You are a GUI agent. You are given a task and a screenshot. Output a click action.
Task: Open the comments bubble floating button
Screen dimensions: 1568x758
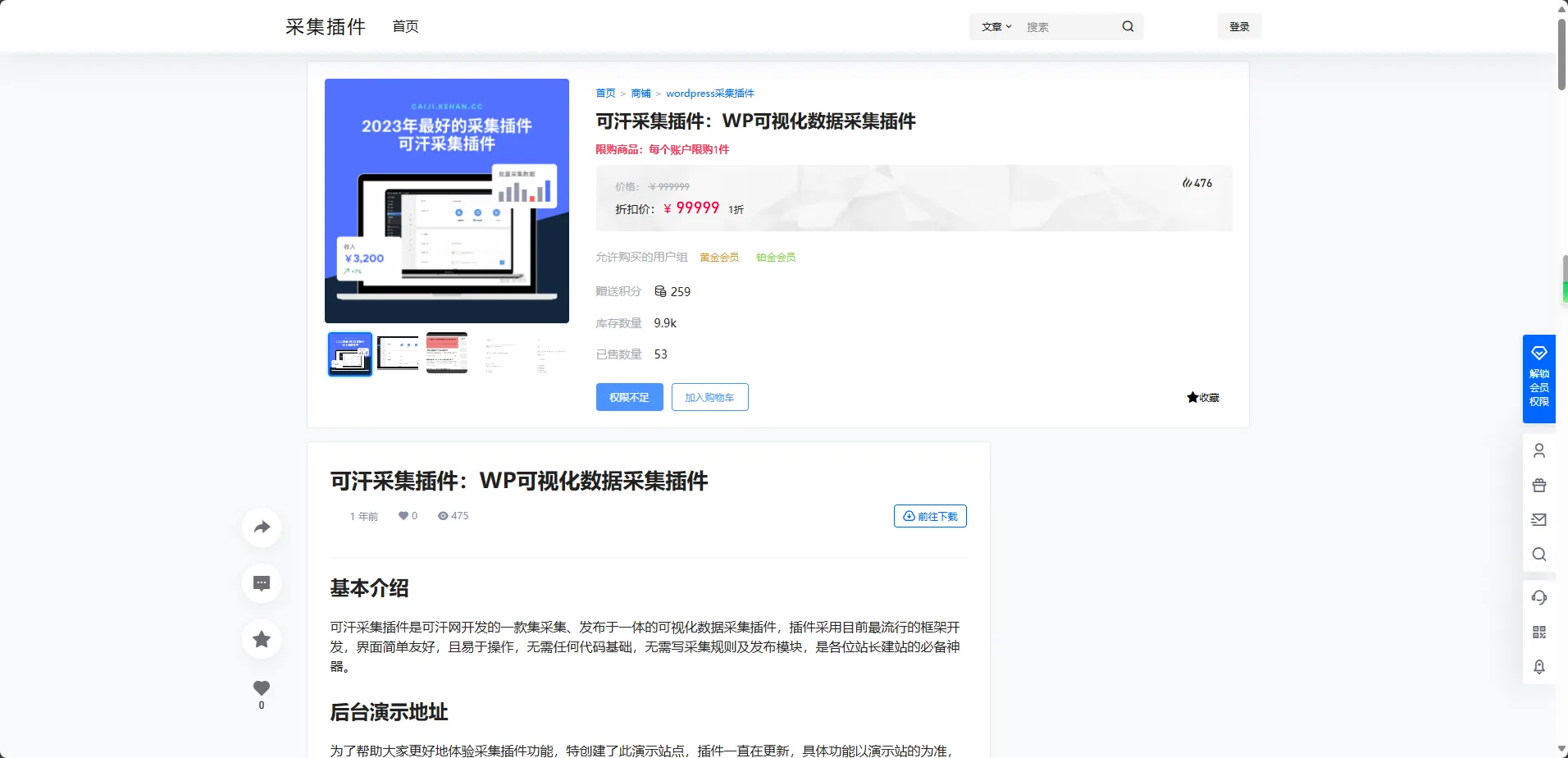click(x=262, y=583)
